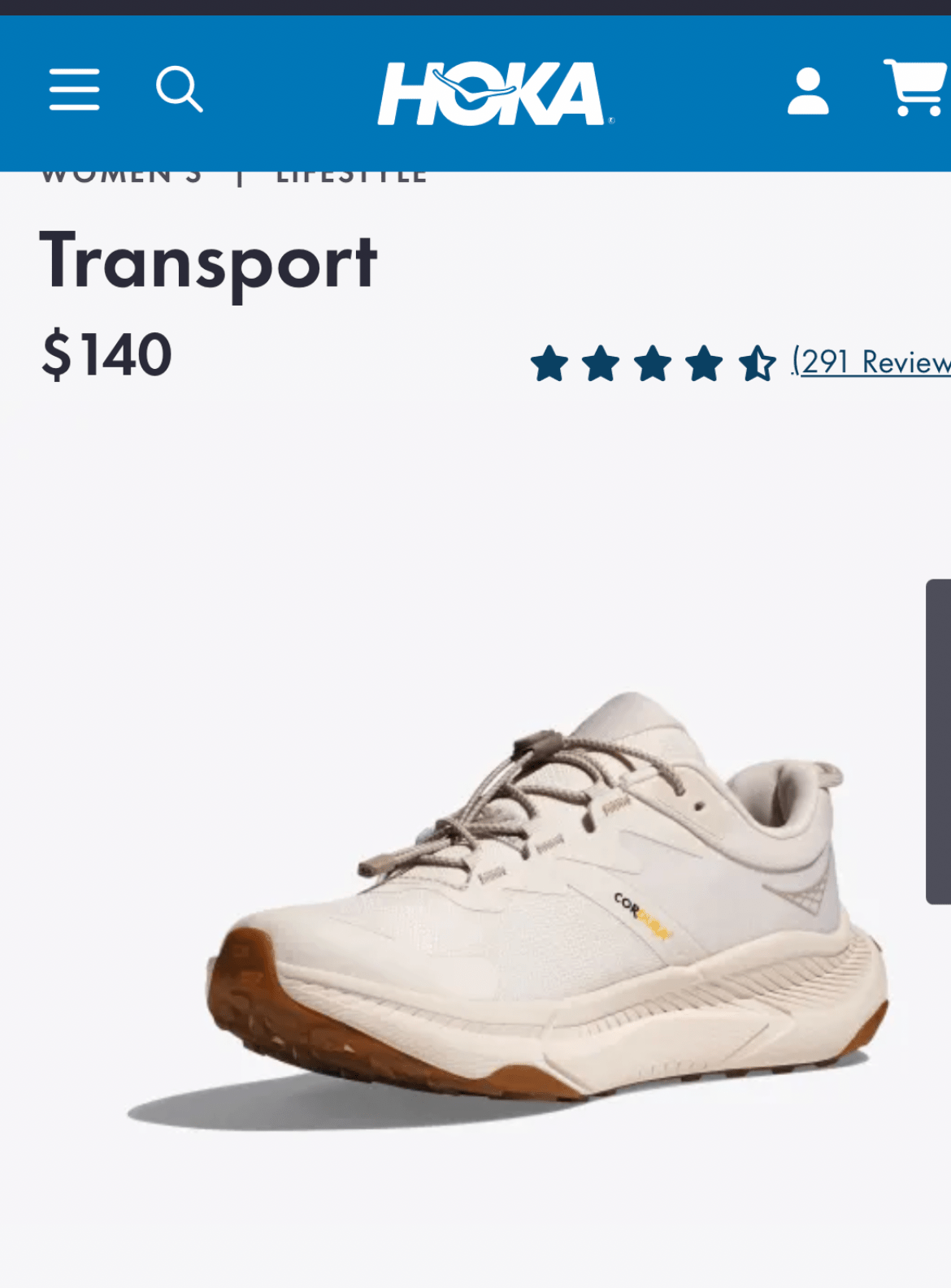Open the account profile icon

(x=808, y=91)
